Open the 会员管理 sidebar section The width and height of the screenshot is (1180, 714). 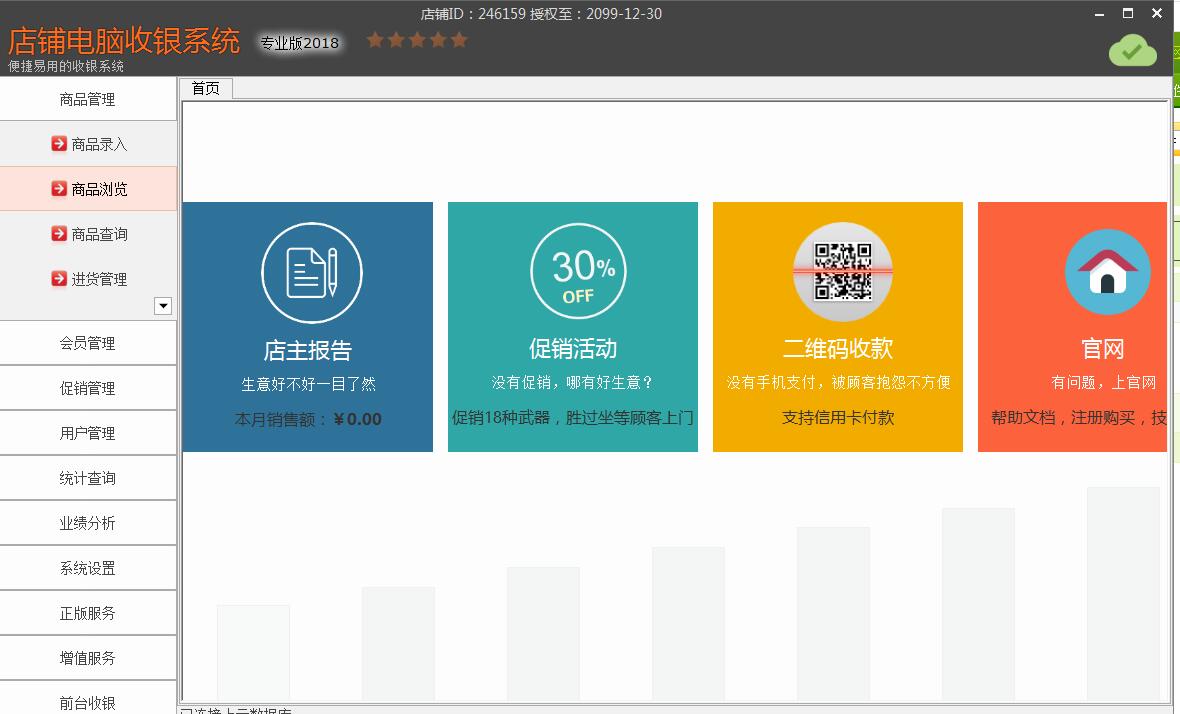click(88, 343)
